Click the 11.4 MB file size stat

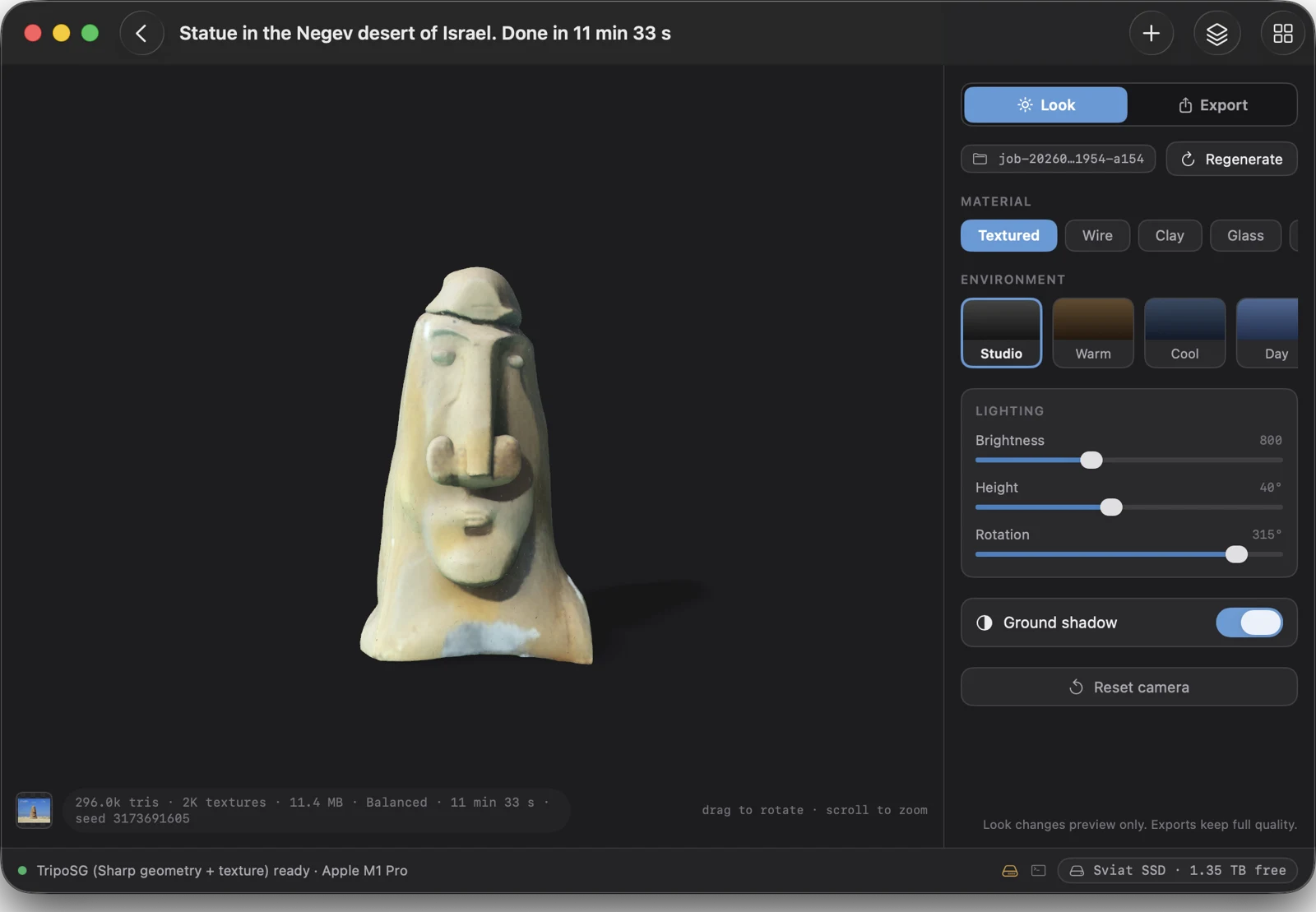[316, 802]
